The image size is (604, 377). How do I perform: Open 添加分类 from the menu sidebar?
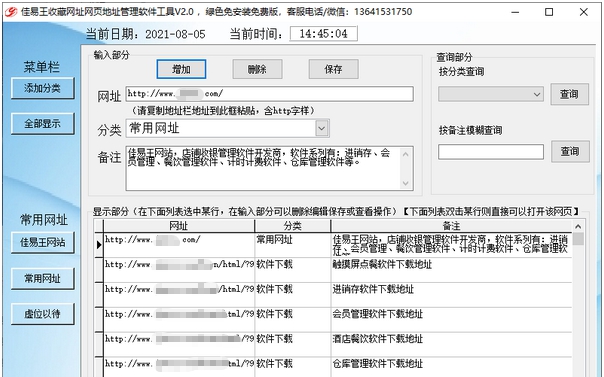tap(42, 88)
